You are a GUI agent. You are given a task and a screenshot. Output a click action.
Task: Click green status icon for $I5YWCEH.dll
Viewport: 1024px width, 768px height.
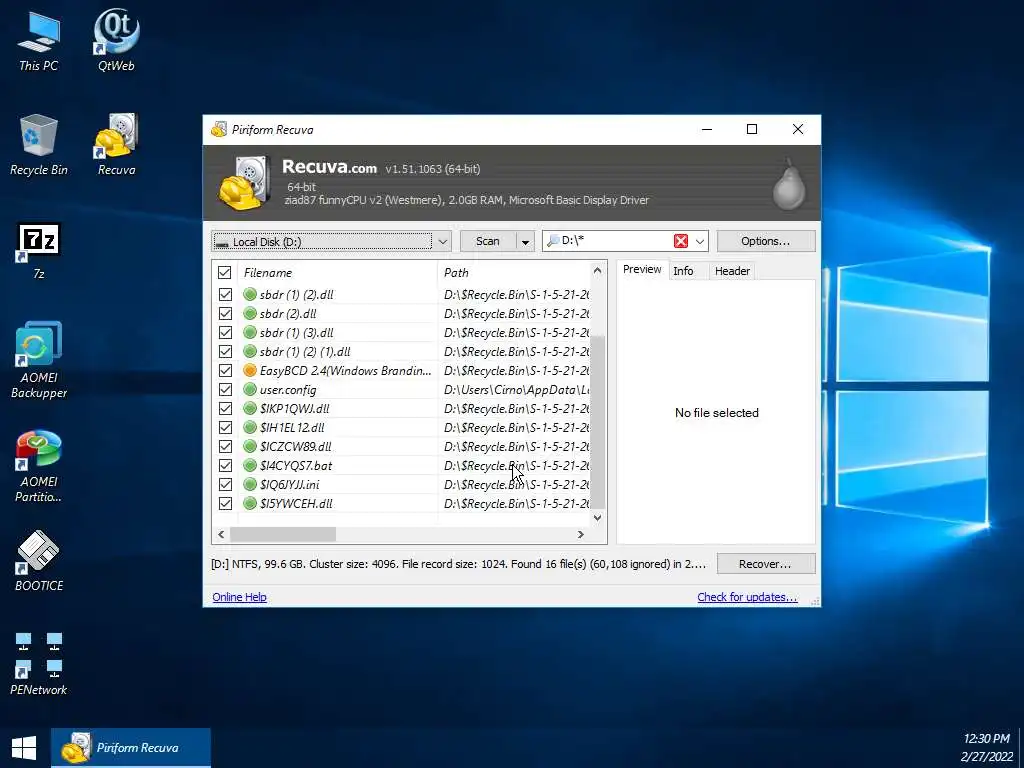tap(249, 503)
